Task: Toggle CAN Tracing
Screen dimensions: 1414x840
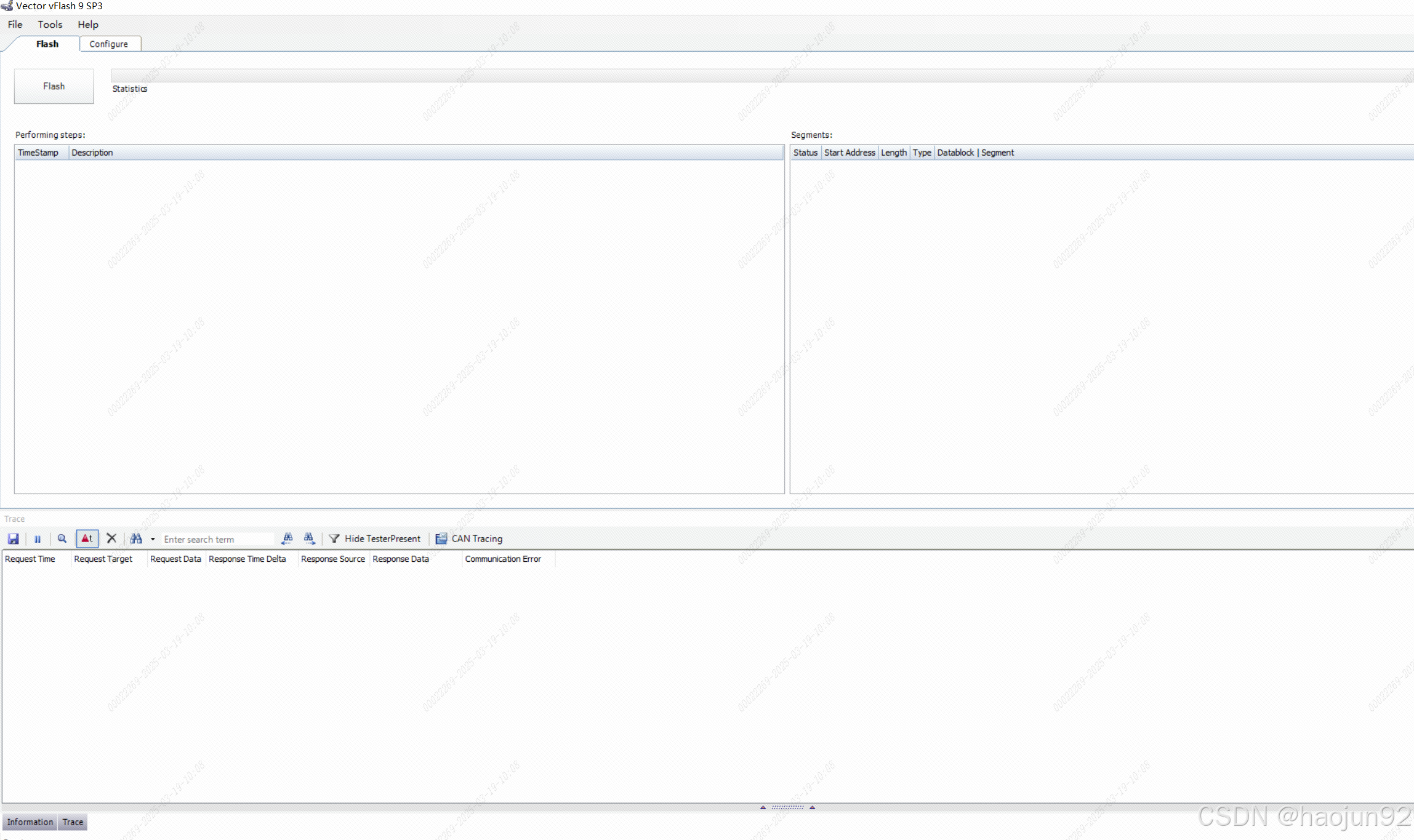Action: click(469, 539)
